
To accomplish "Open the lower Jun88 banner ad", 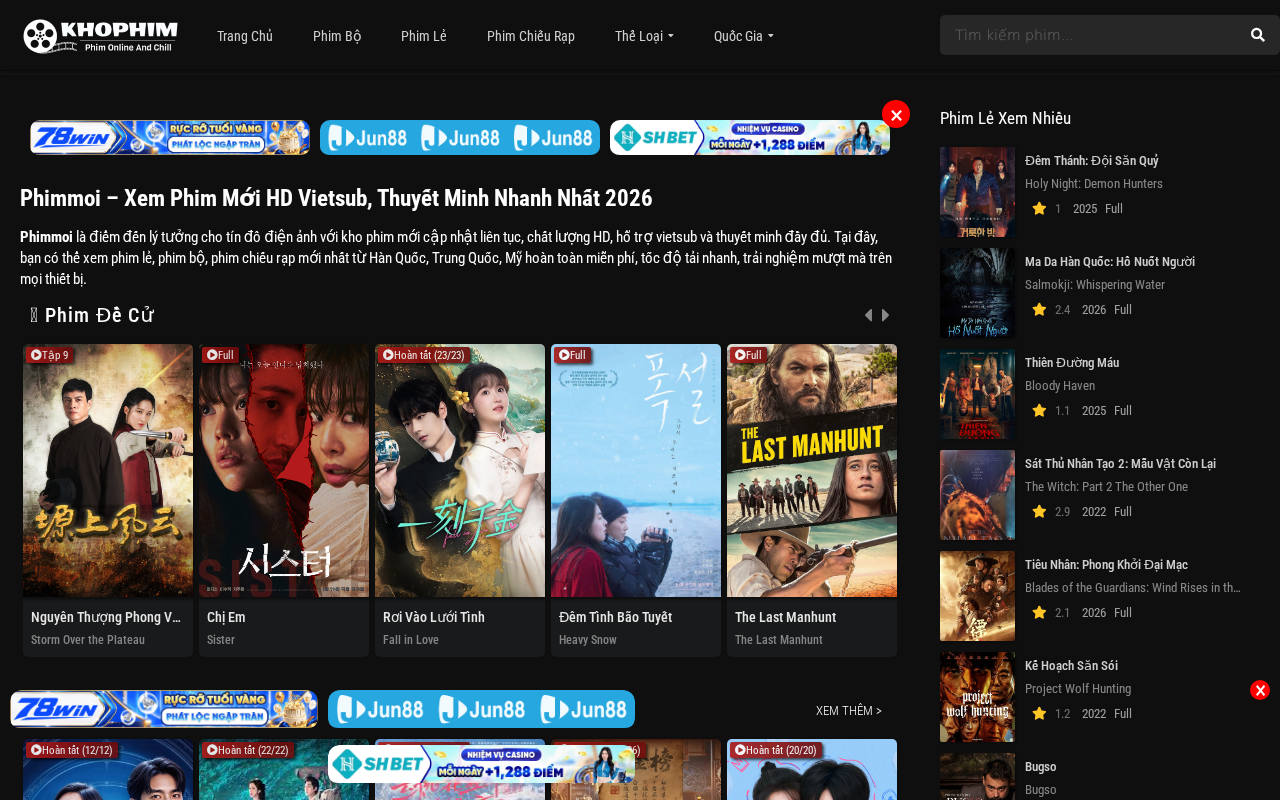I will [x=482, y=709].
